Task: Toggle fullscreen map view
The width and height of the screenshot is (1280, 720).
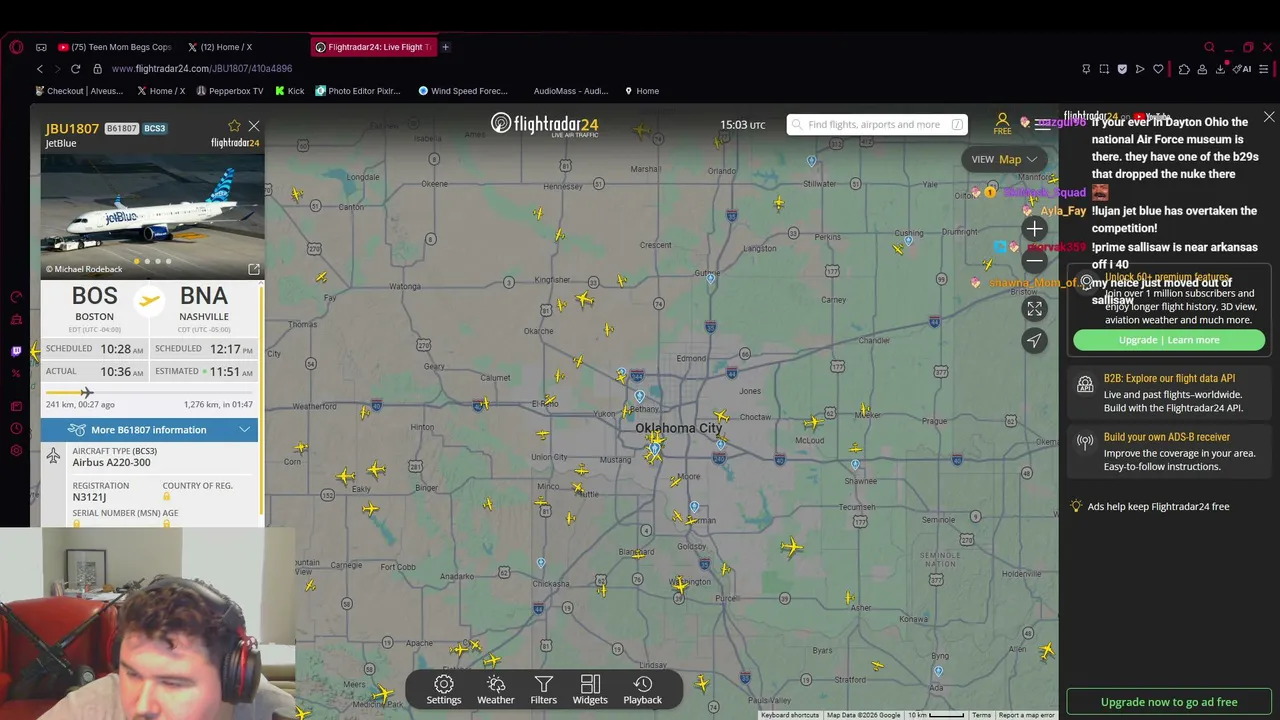Action: (x=1034, y=309)
